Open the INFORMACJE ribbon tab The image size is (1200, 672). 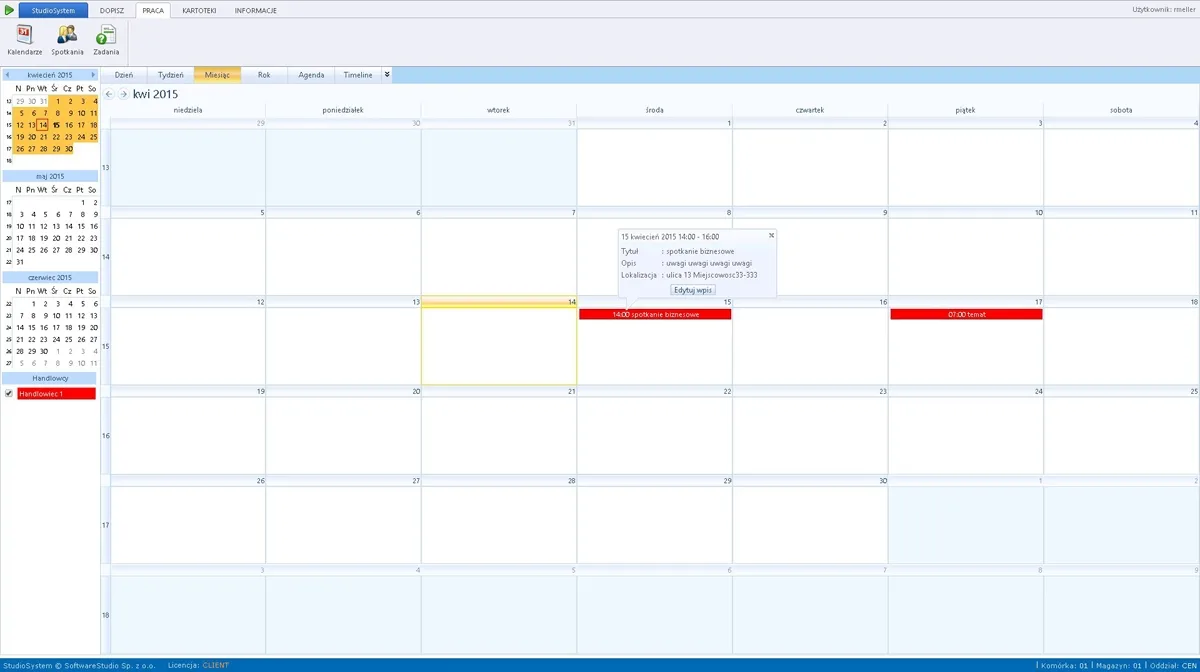coord(255,10)
